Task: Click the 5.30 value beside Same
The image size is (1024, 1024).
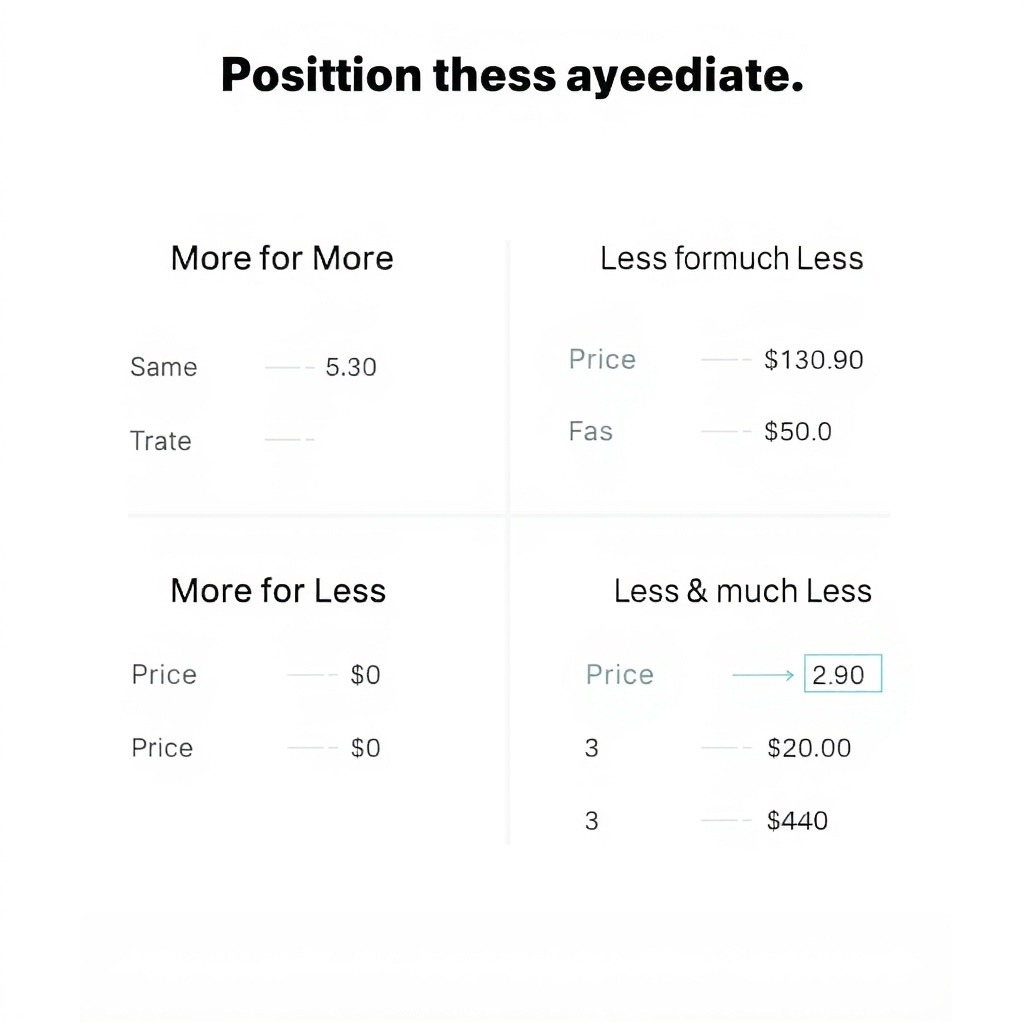Action: tap(351, 367)
